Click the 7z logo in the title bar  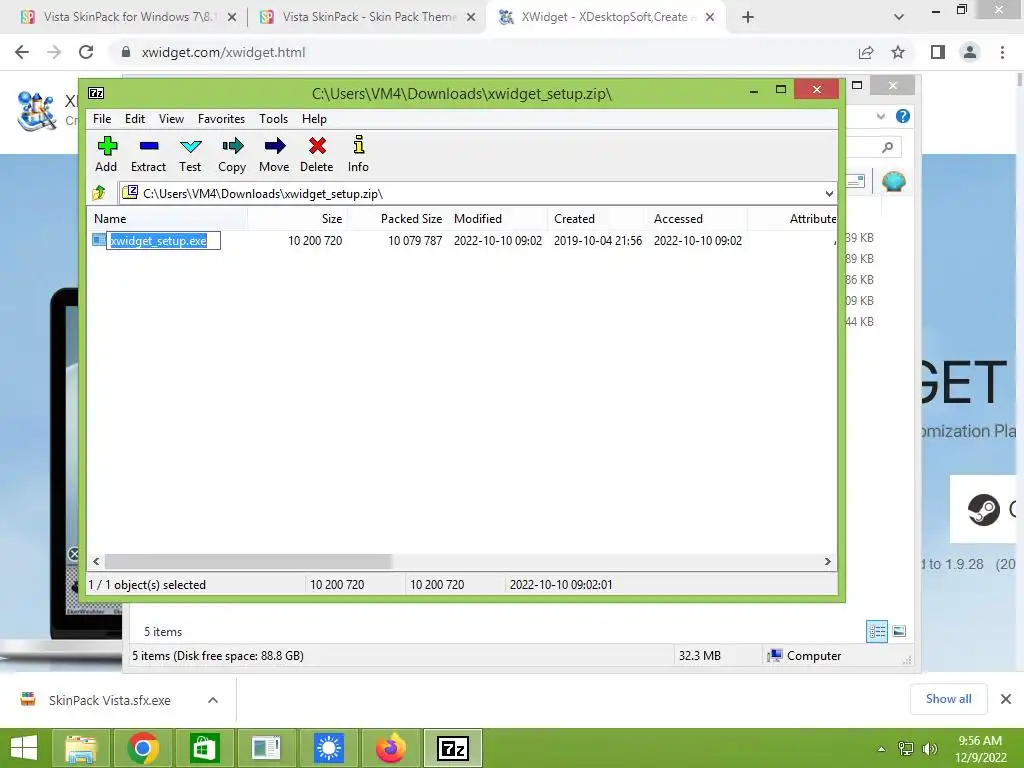[96, 93]
